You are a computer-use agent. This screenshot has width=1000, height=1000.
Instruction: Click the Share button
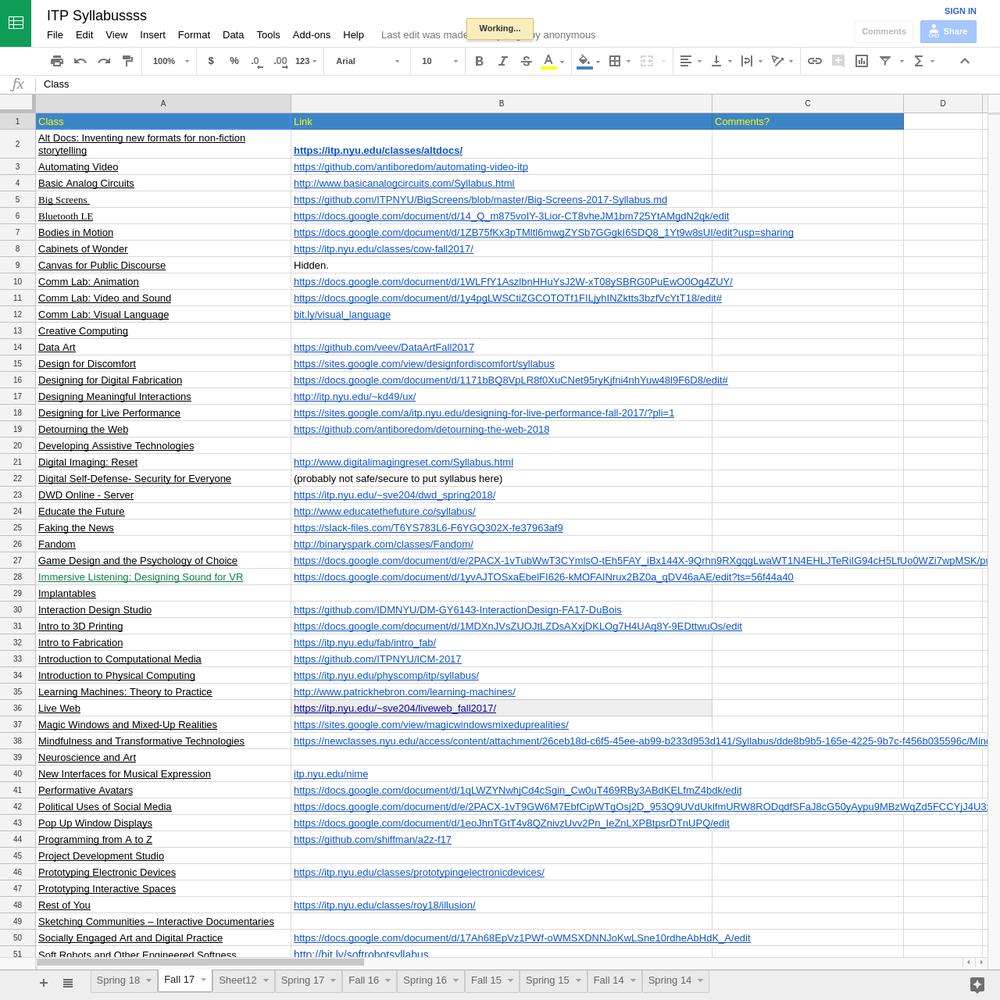(x=948, y=31)
